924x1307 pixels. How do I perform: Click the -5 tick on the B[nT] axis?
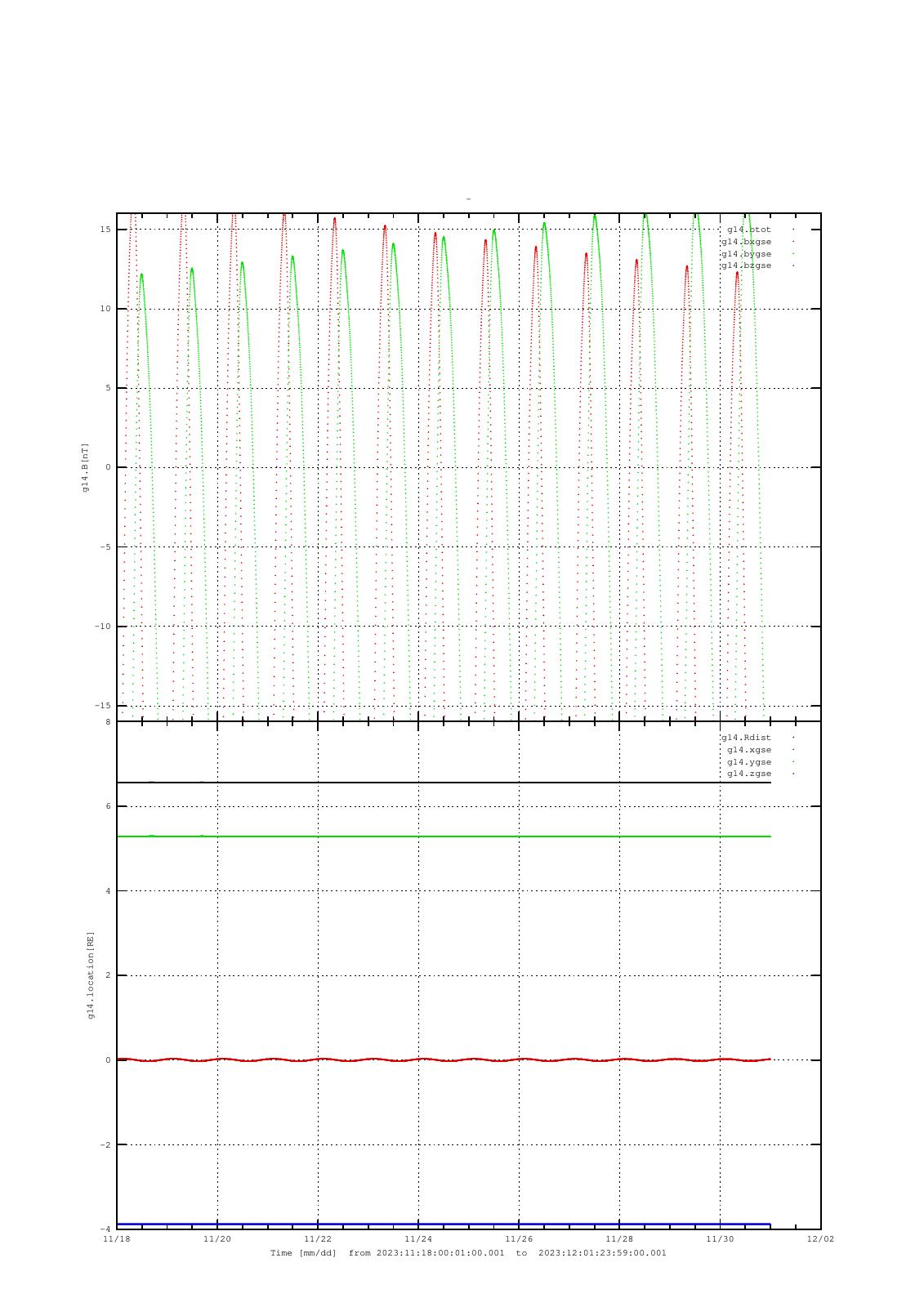point(105,547)
